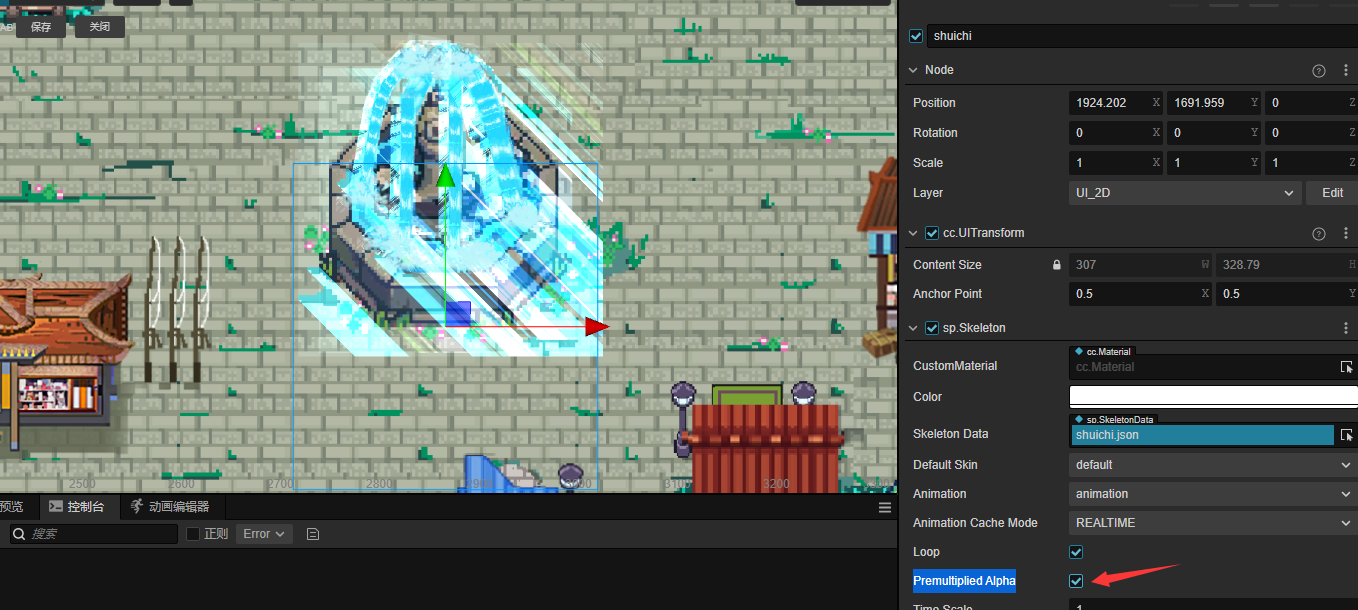The image size is (1358, 610).
Task: Pick an asset for Skeleton Data
Action: 1347,435
